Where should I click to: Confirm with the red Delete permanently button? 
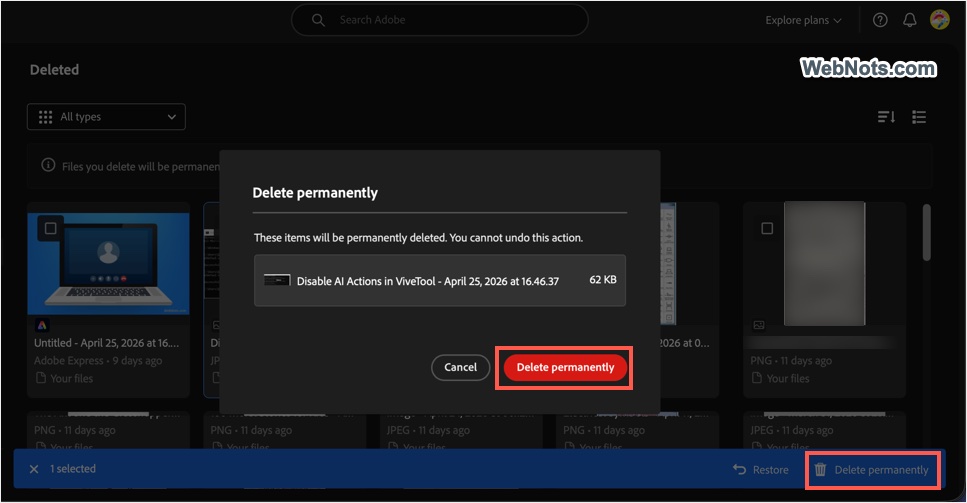pyautogui.click(x=565, y=367)
